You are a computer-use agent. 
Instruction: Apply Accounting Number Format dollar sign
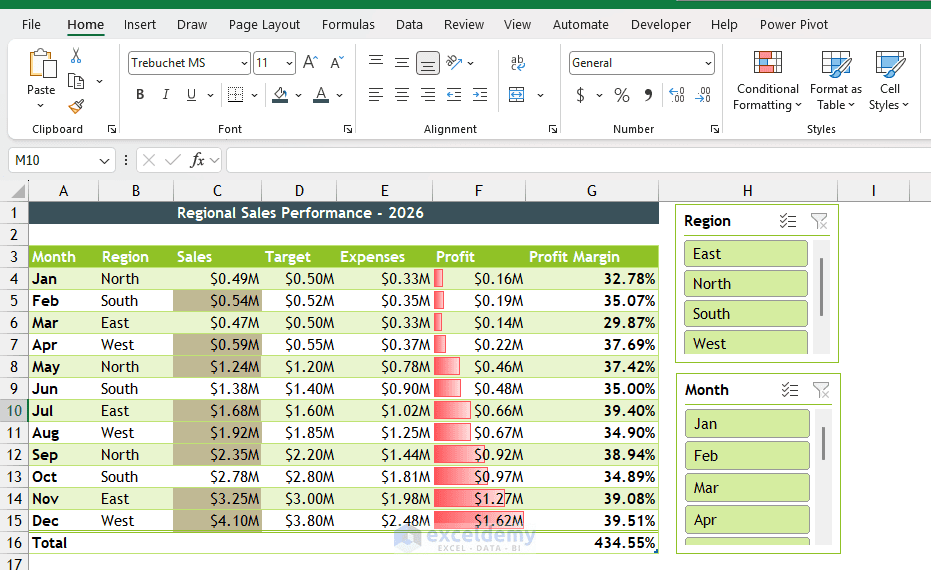click(x=580, y=95)
